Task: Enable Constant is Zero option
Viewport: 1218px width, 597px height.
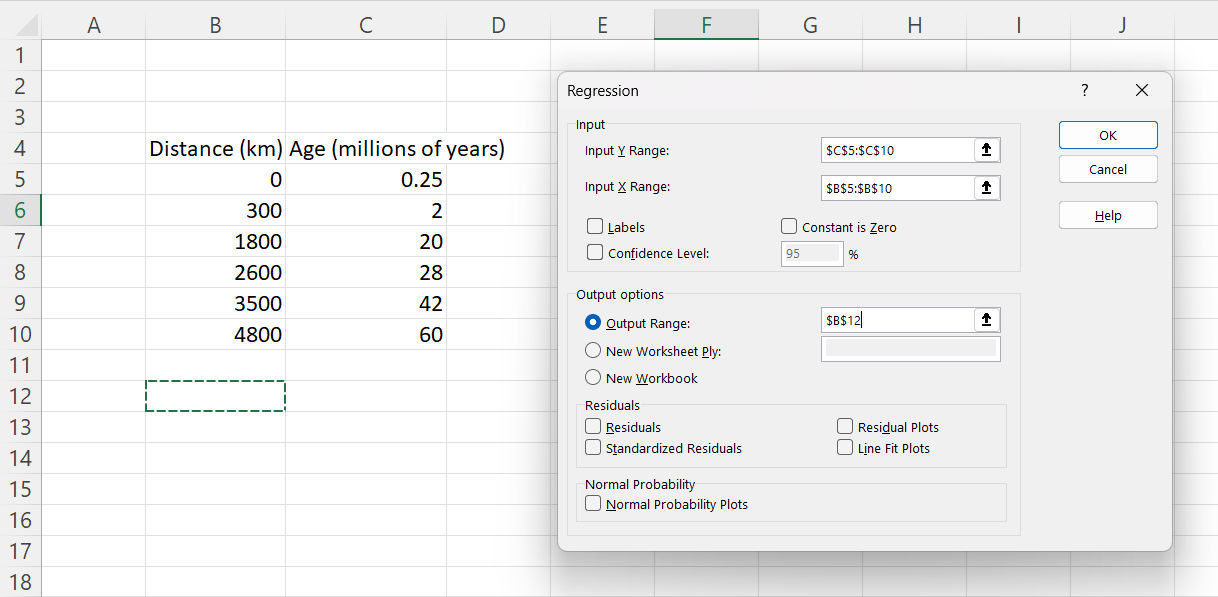Action: coord(788,227)
